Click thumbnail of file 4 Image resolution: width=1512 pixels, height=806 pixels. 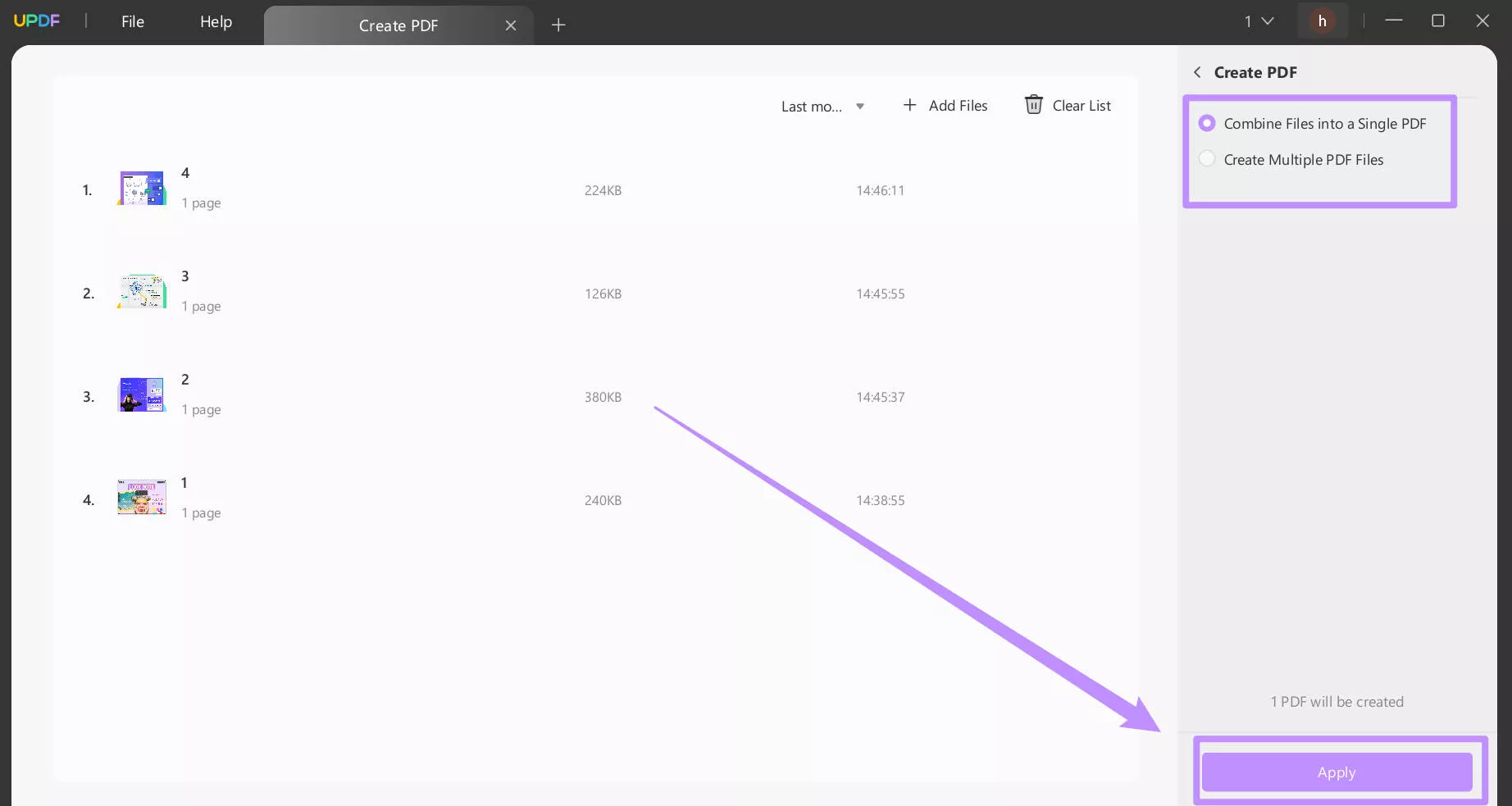141,188
